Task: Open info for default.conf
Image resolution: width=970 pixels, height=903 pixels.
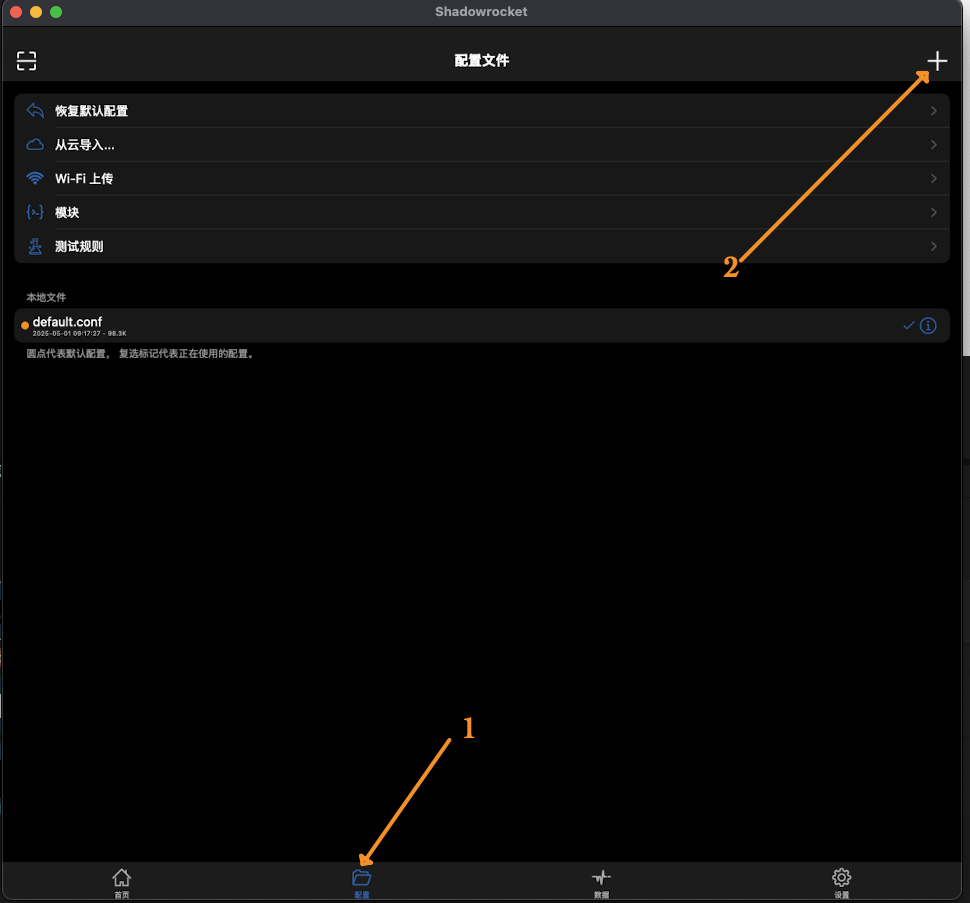Action: click(x=928, y=325)
